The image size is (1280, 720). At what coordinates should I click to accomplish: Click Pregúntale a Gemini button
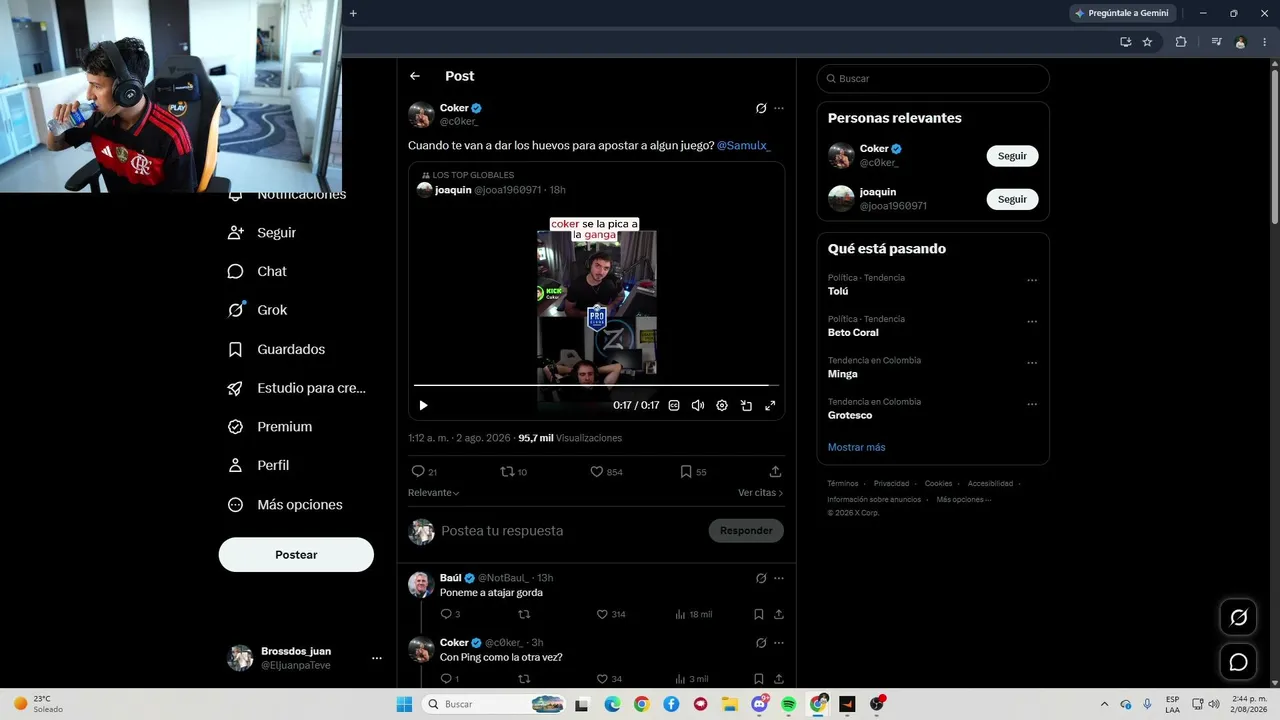tap(1122, 13)
